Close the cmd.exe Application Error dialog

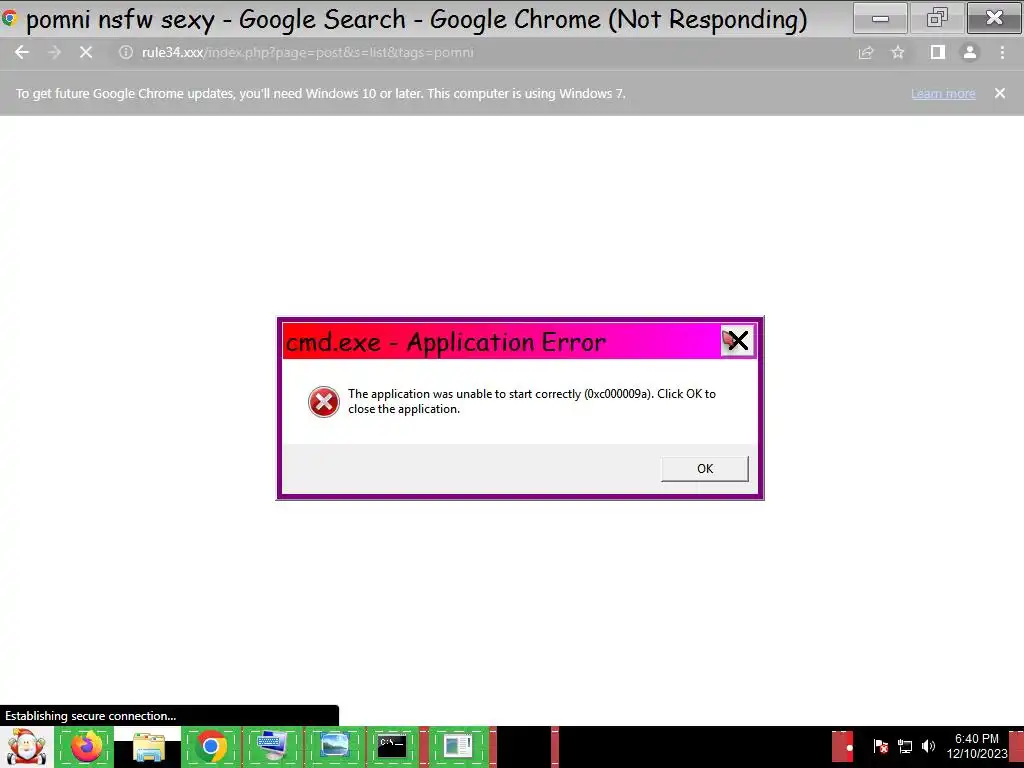pos(737,340)
